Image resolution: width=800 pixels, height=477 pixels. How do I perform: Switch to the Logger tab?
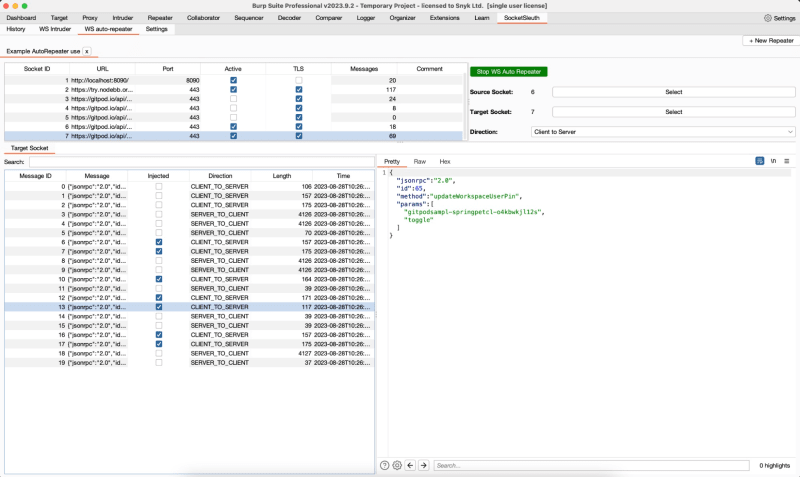[365, 18]
